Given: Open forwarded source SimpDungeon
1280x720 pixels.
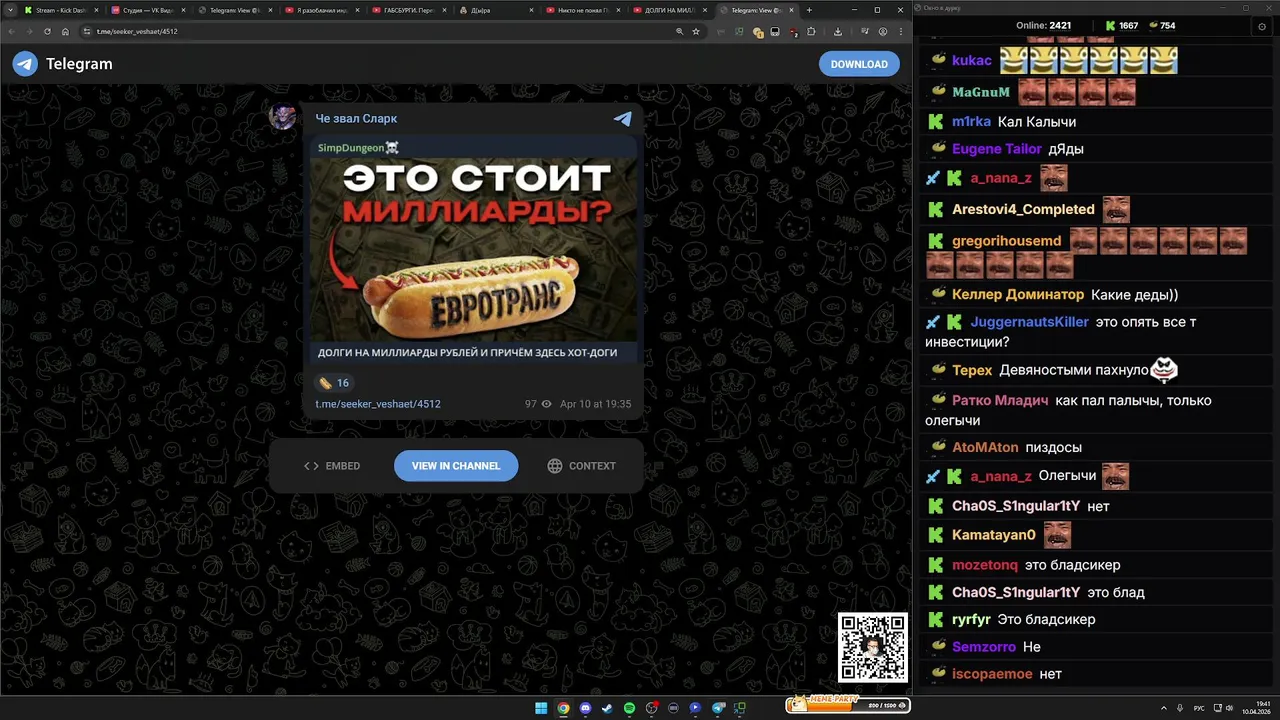Looking at the screenshot, I should click(x=359, y=147).
